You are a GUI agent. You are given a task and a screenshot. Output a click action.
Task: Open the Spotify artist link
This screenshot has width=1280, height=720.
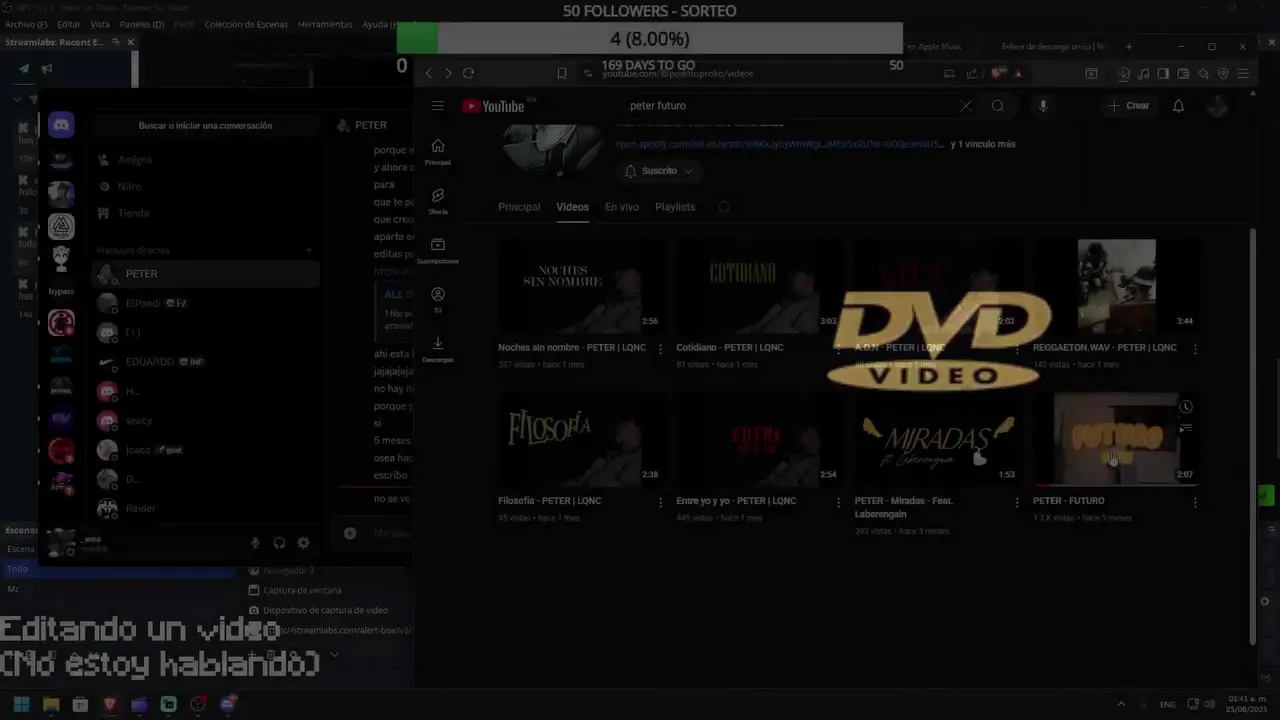point(779,144)
